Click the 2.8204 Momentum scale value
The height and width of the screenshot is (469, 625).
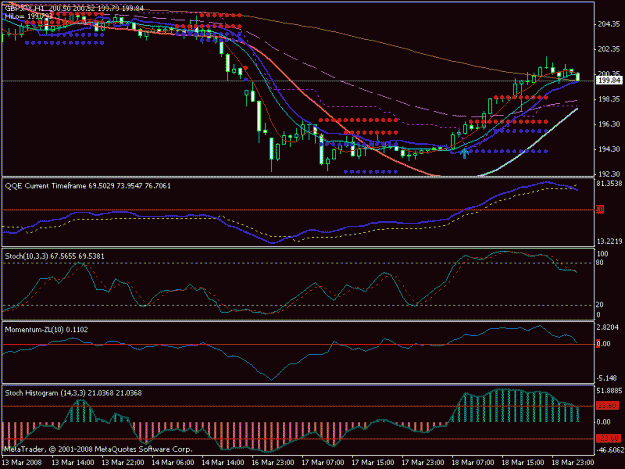point(608,327)
